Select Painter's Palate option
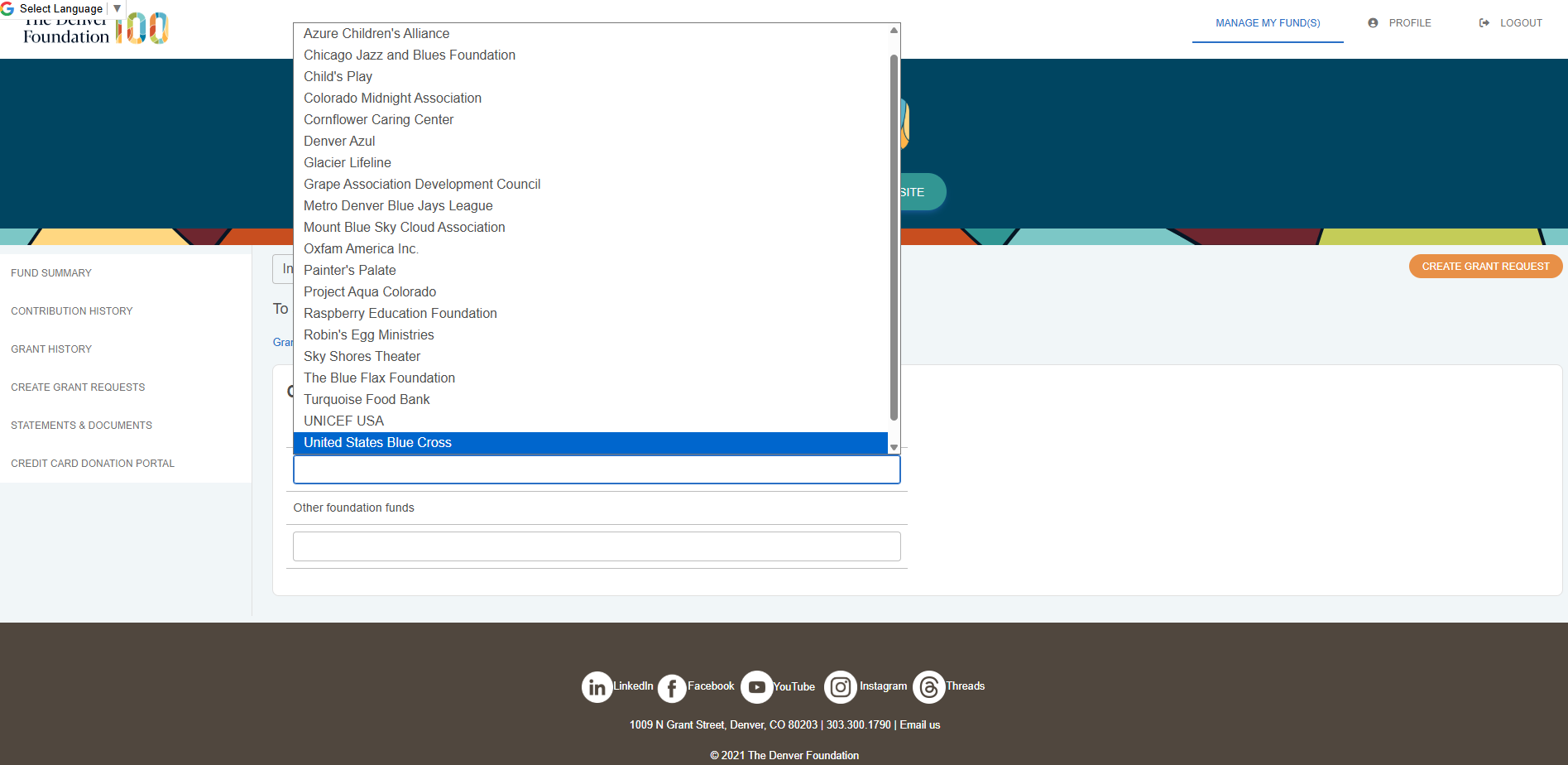This screenshot has height=765, width=1568. (x=591, y=271)
